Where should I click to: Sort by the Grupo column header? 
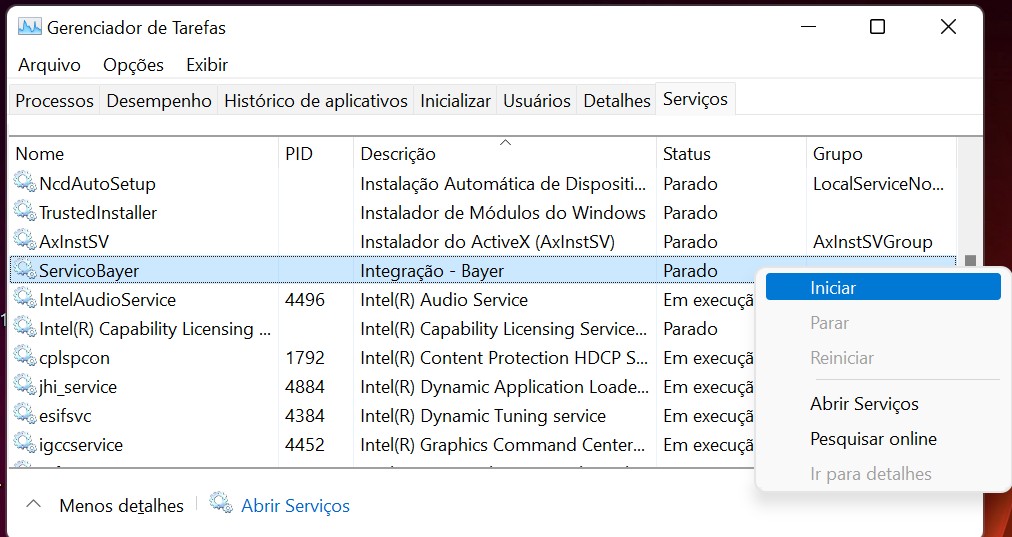pos(881,154)
